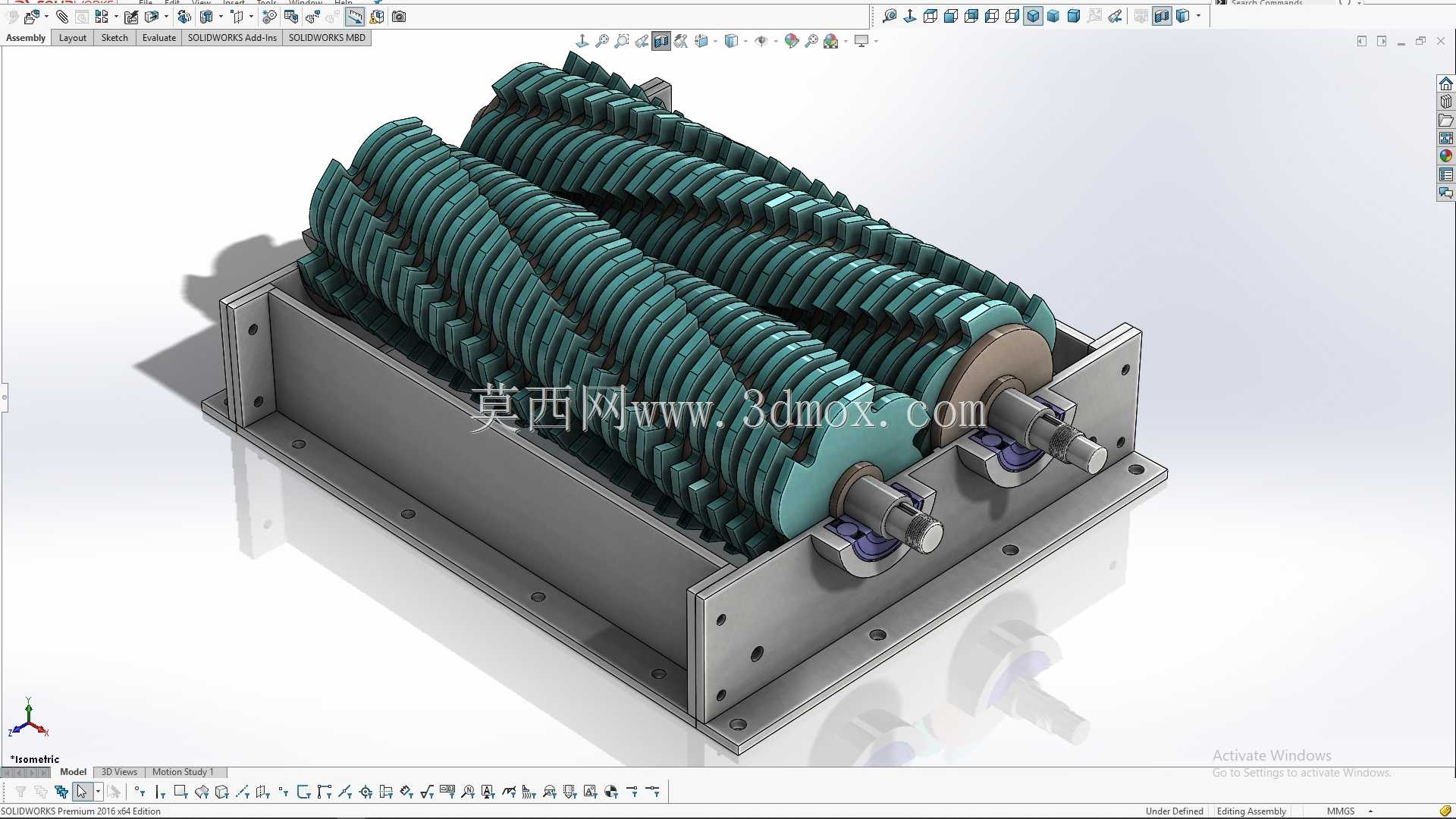Click the MMGS unit system button
The width and height of the screenshot is (1456, 819).
pyautogui.click(x=1341, y=811)
